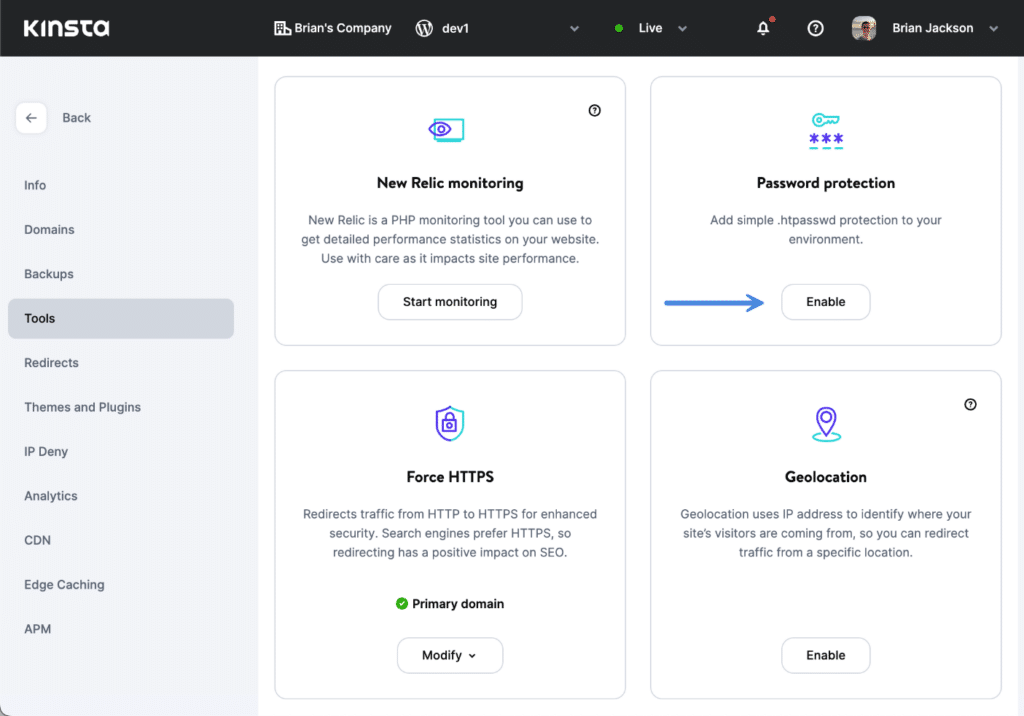Click the dev1 site name

455,28
